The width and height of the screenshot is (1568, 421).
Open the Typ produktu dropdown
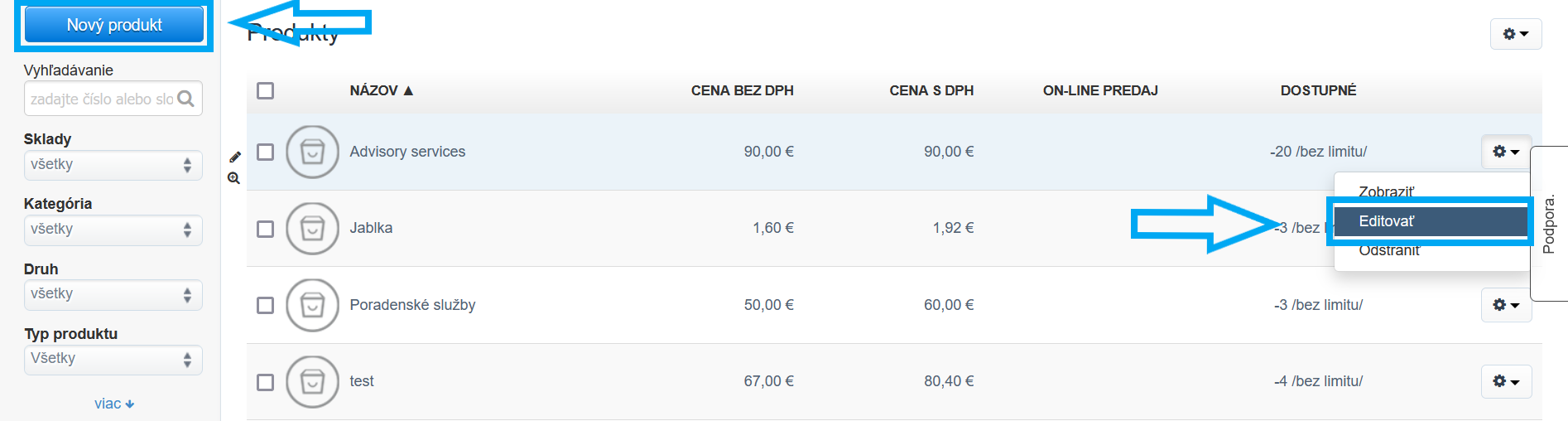point(113,359)
